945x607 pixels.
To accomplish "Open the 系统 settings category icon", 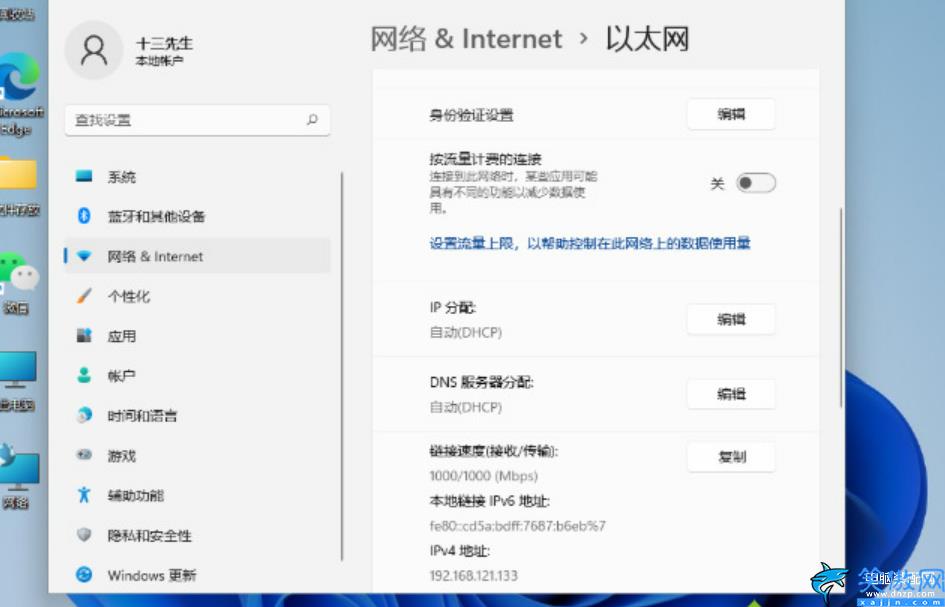I will 84,176.
